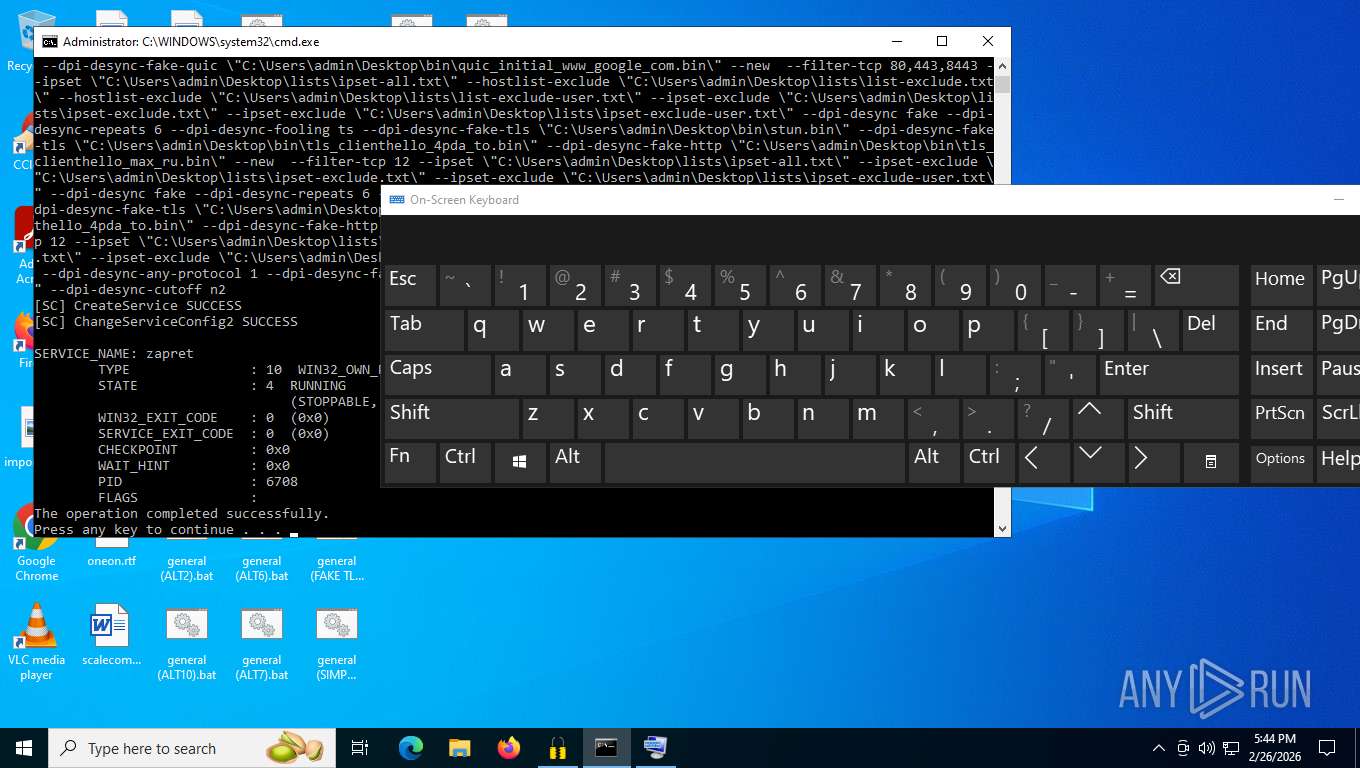Select oneon.rtf desktop file

pyautogui.click(x=111, y=555)
